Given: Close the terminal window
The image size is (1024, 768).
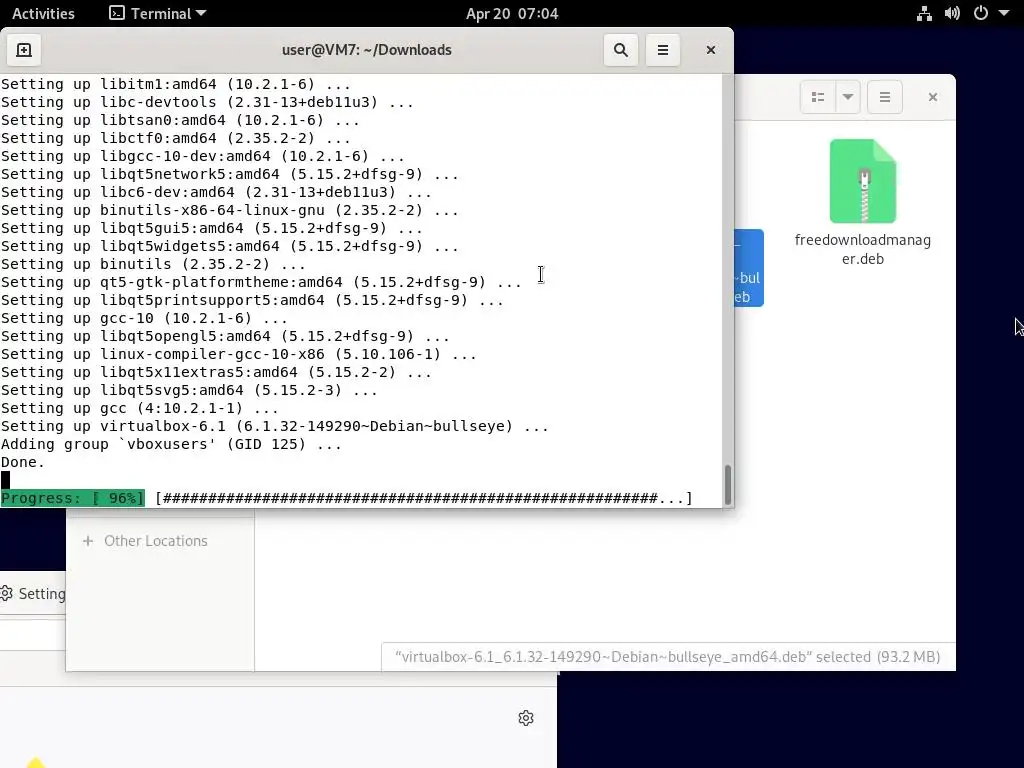Looking at the screenshot, I should pos(711,50).
